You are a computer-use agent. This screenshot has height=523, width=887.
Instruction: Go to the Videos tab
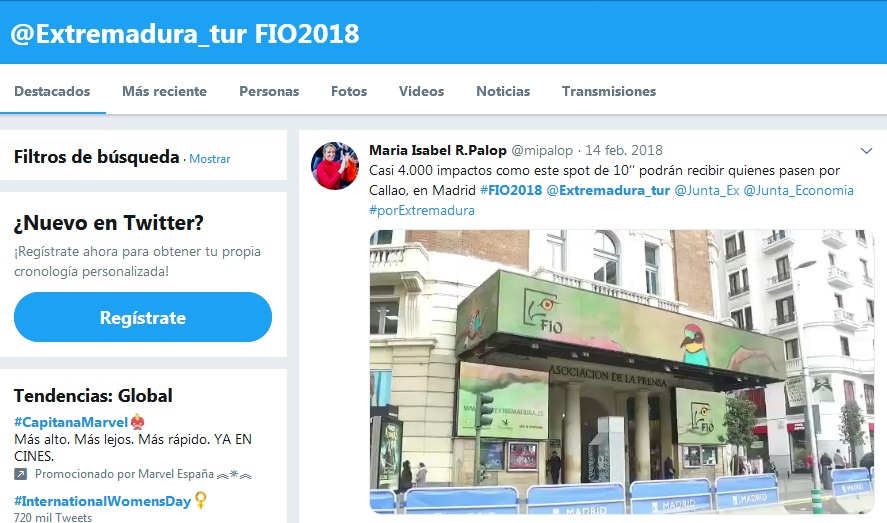[421, 91]
